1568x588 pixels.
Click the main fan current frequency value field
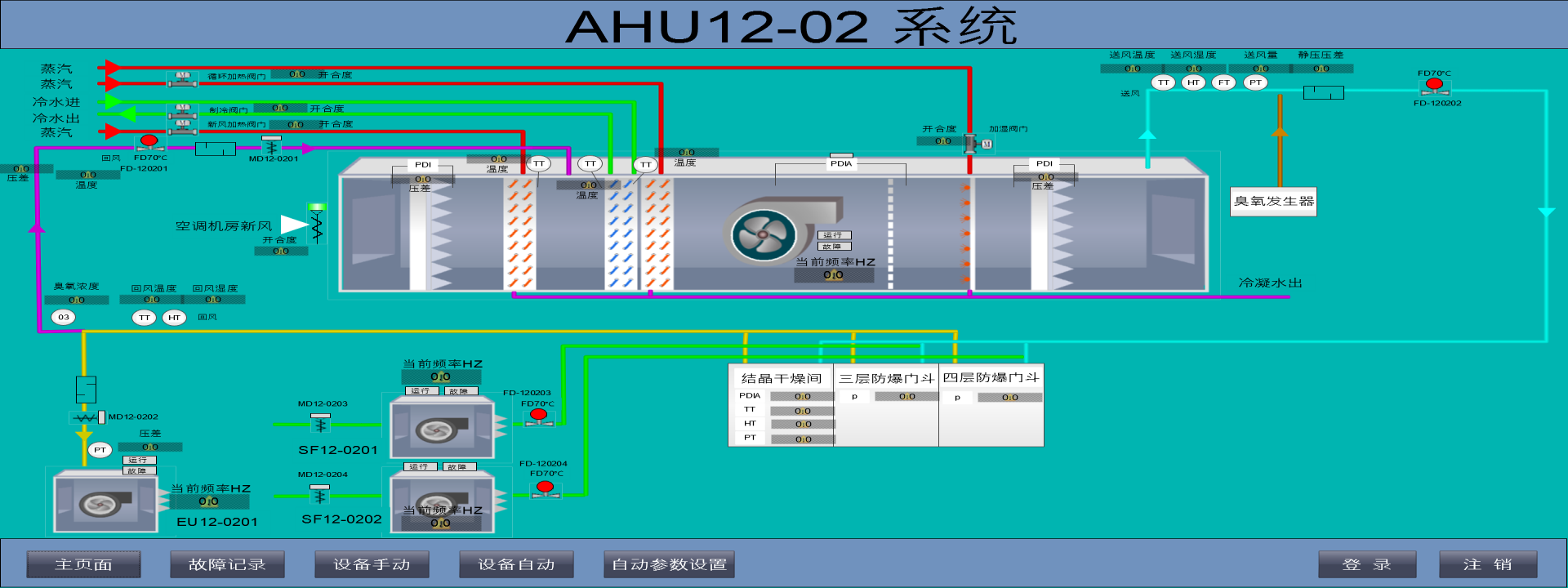[833, 275]
